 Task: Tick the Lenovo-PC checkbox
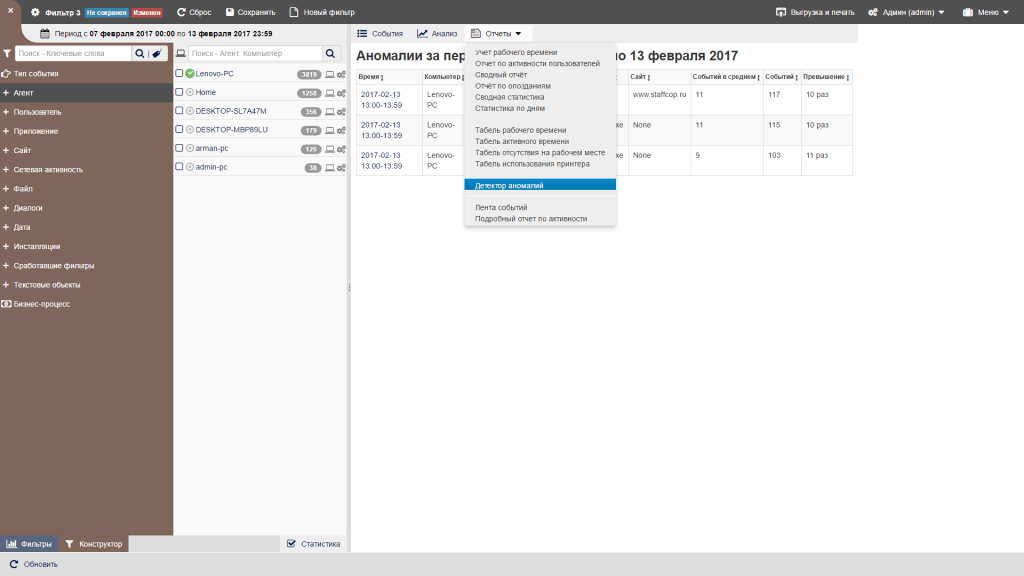coord(179,74)
